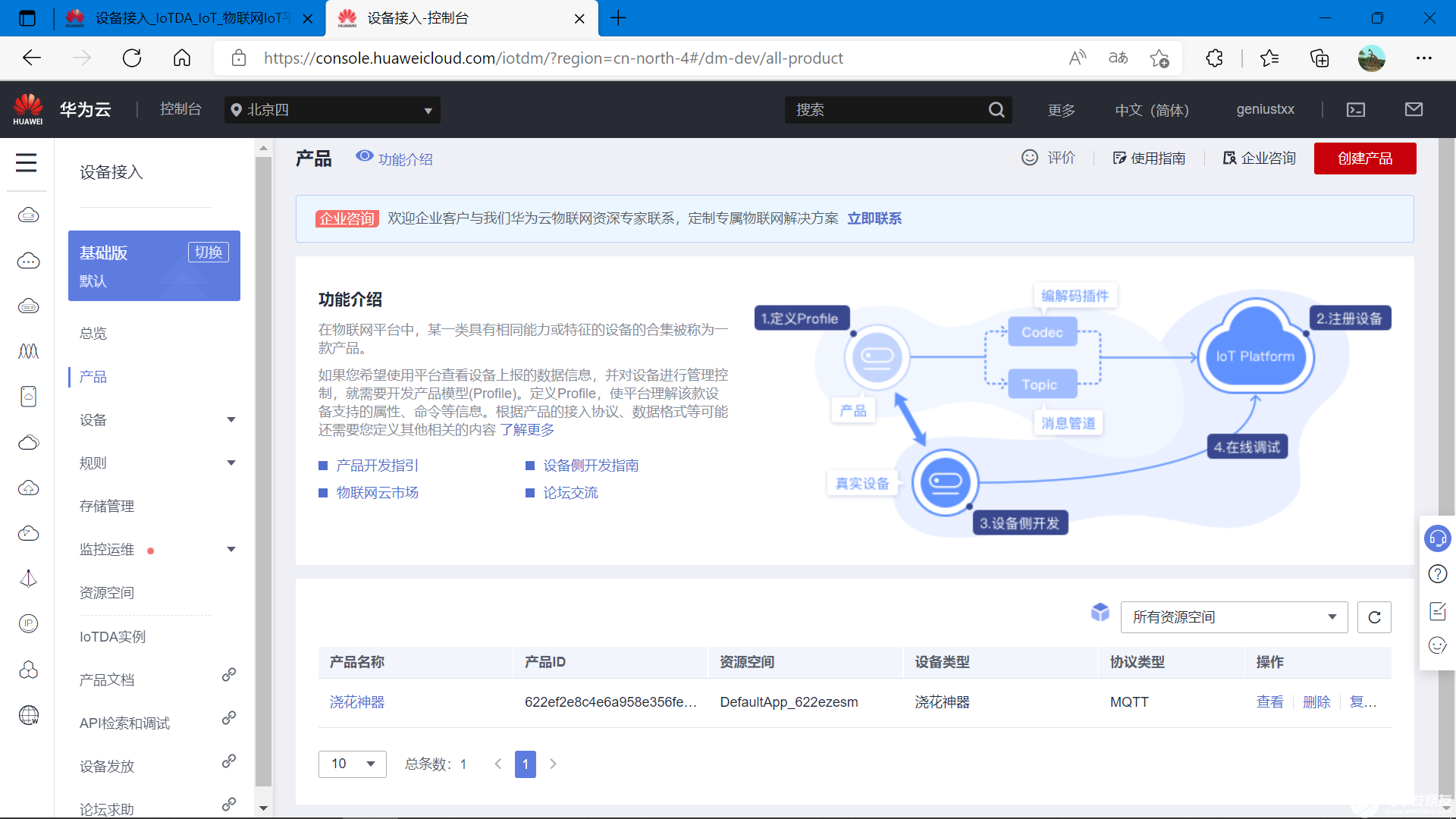Open the 设备侧开发指南 link
This screenshot has height=819, width=1456.
click(x=591, y=466)
